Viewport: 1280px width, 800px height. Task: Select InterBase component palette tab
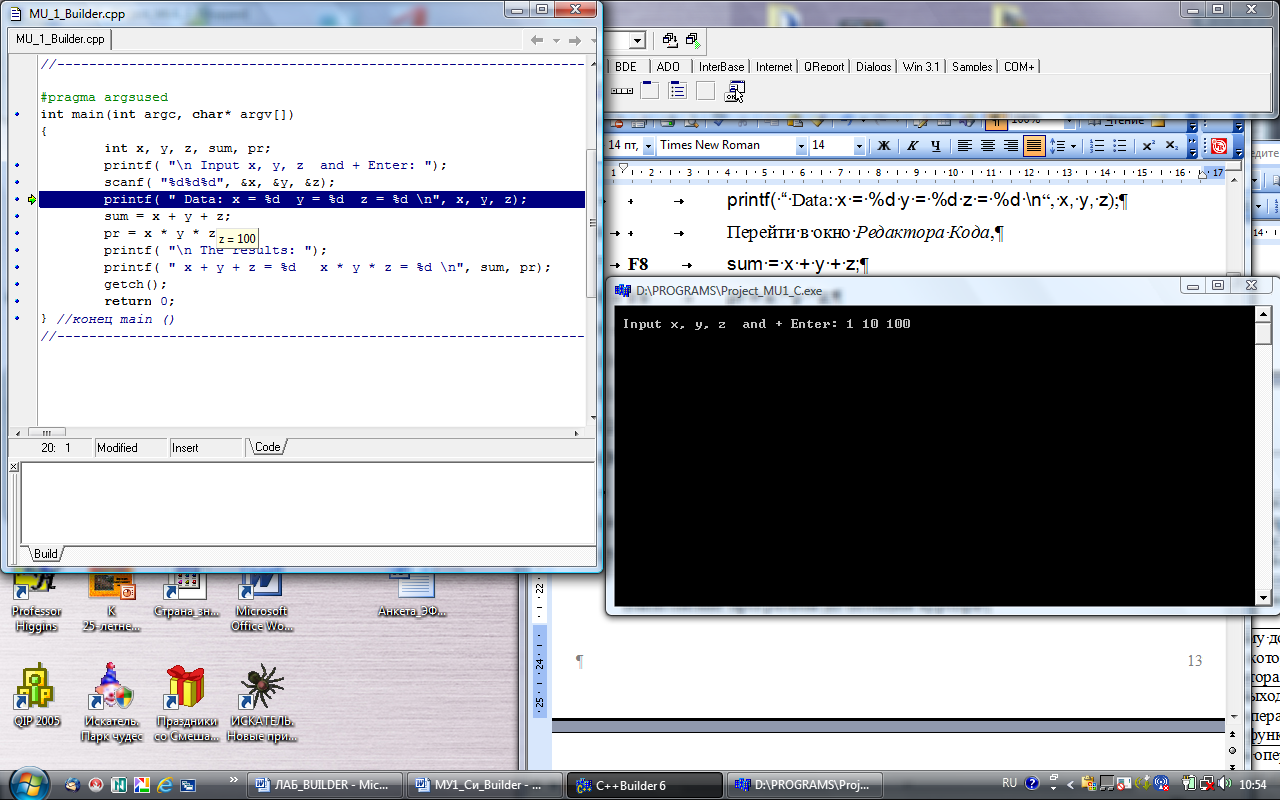coord(721,67)
